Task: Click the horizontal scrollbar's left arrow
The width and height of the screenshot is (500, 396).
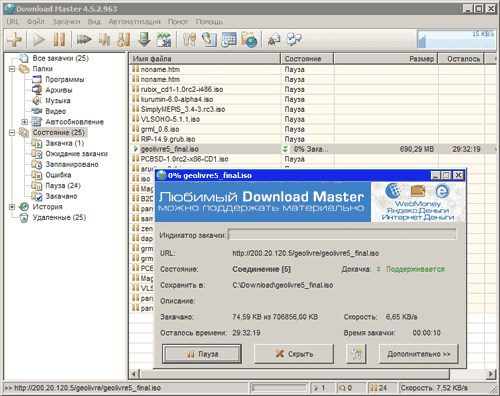Action: pyautogui.click(x=133, y=374)
